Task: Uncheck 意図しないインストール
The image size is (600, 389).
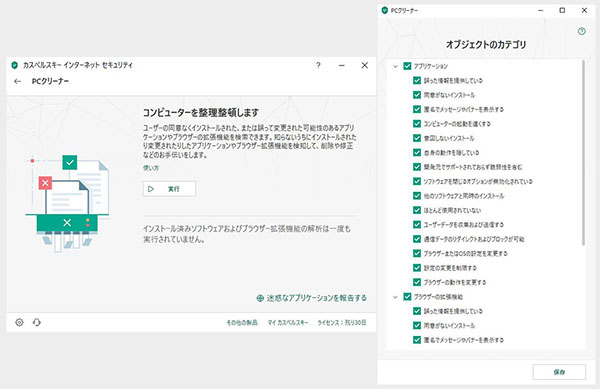Action: 417,138
